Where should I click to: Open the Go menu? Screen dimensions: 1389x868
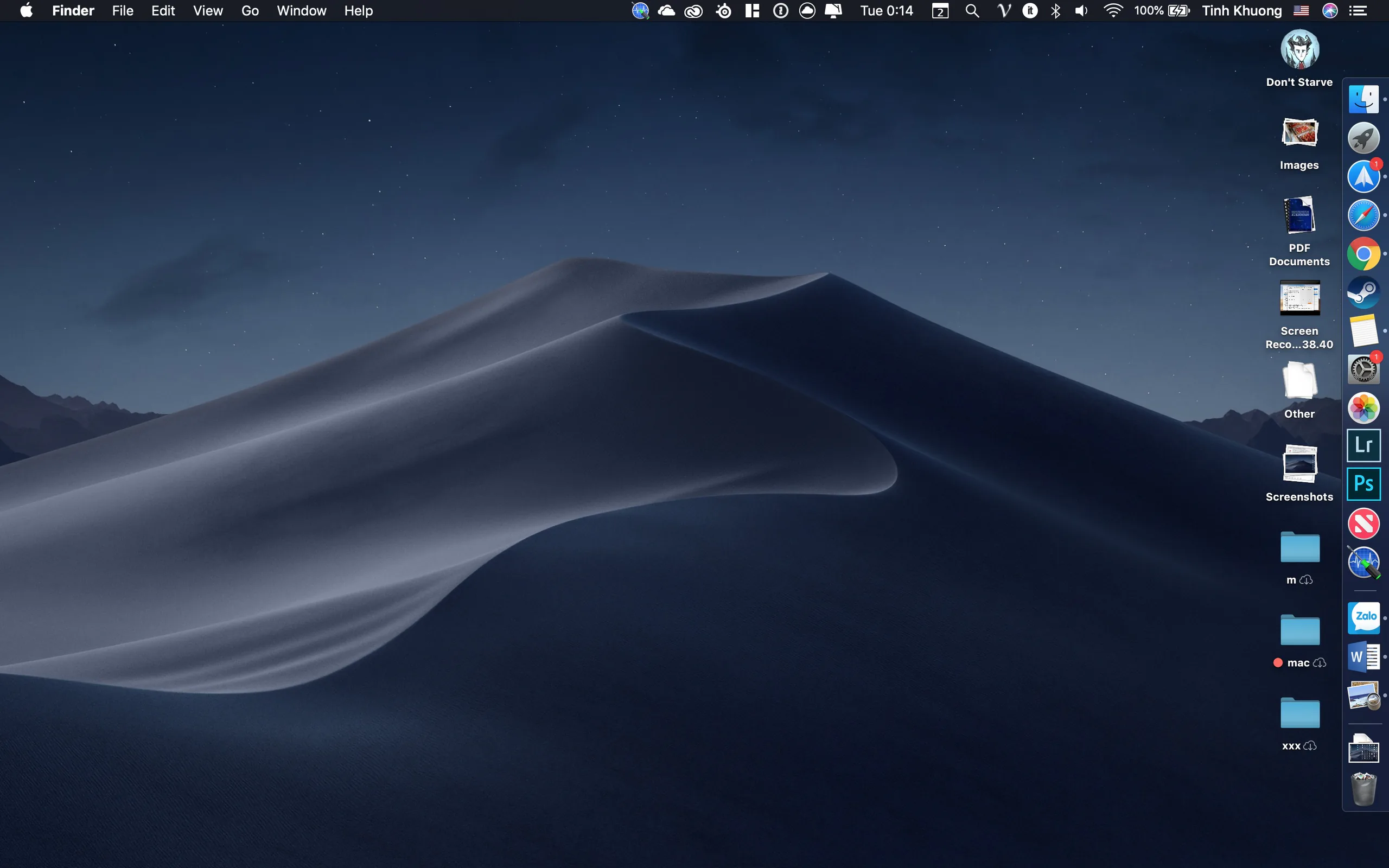click(x=250, y=11)
